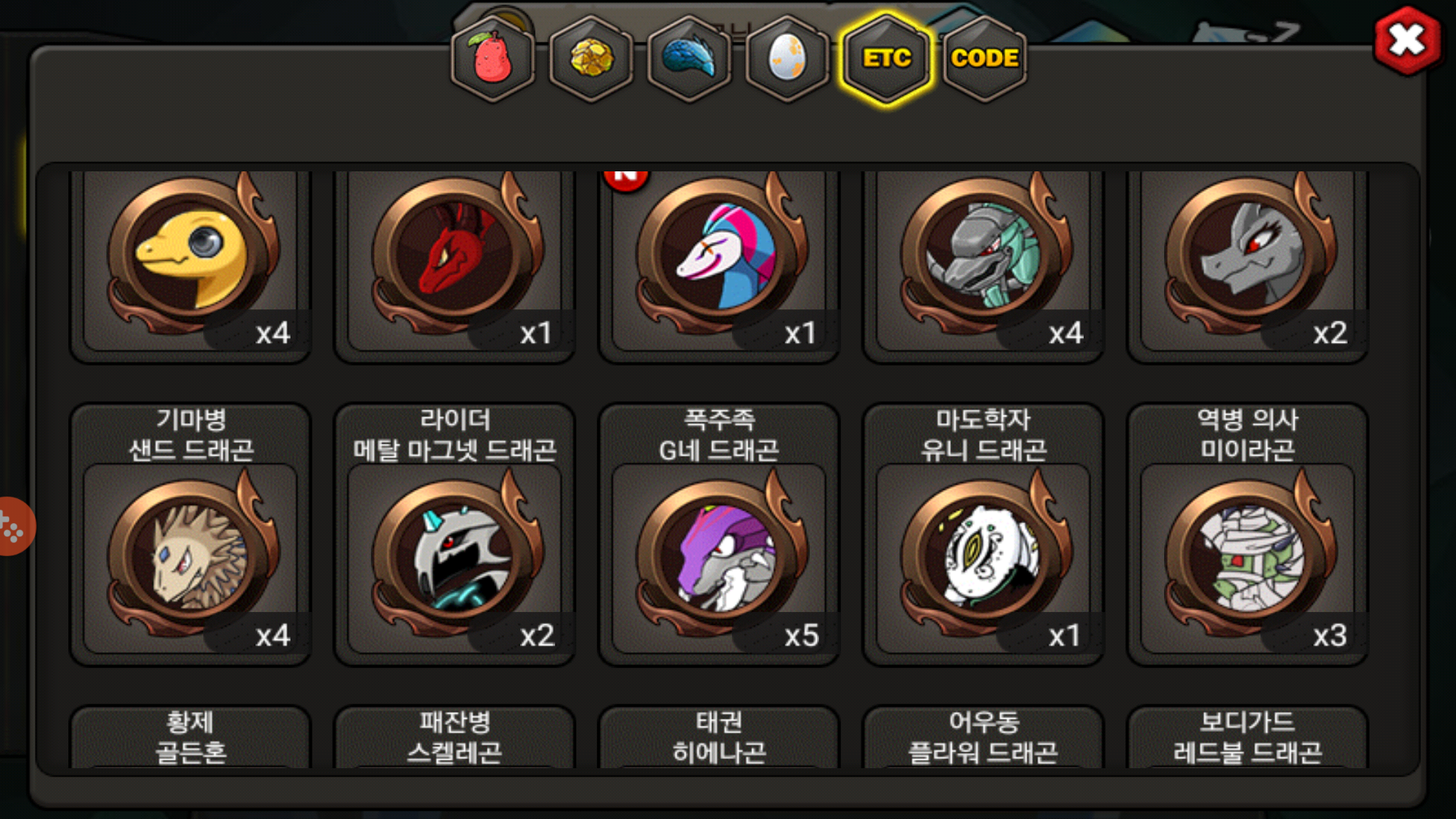Screen dimensions: 1456x819
Task: Open the blue dragon scale tab
Action: (689, 58)
